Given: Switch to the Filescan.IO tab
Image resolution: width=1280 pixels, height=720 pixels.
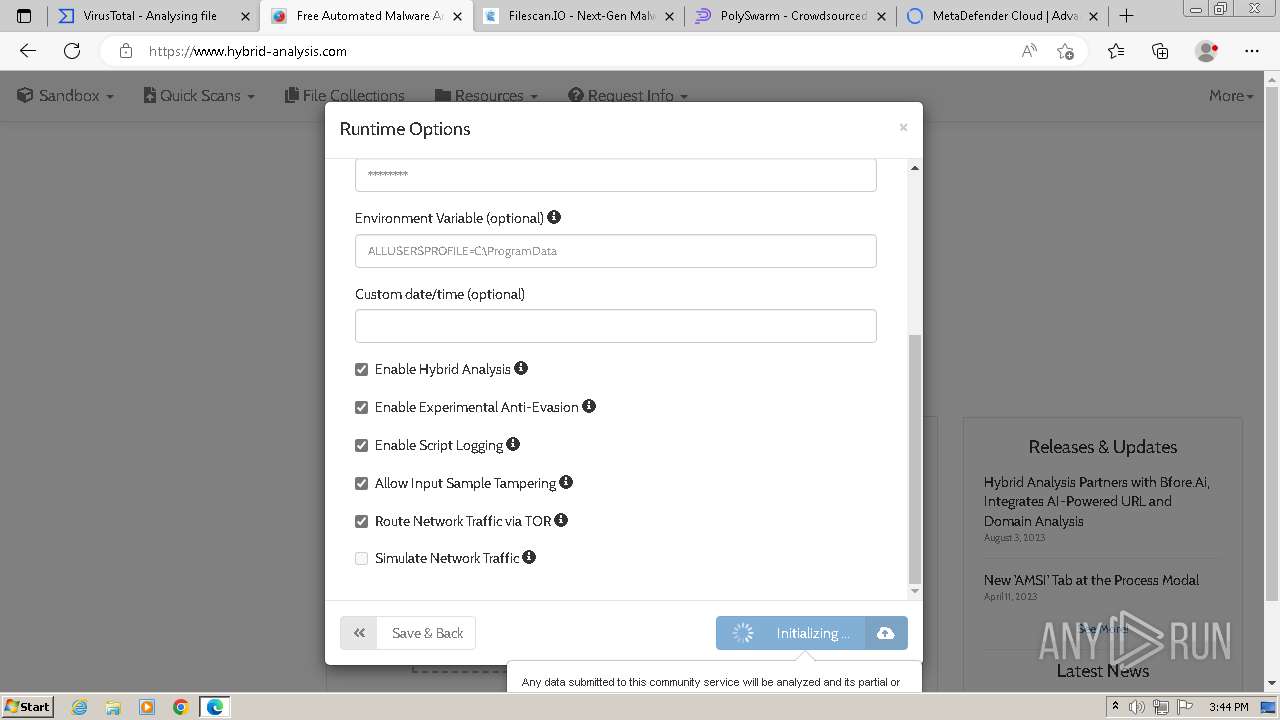Looking at the screenshot, I should tap(580, 16).
